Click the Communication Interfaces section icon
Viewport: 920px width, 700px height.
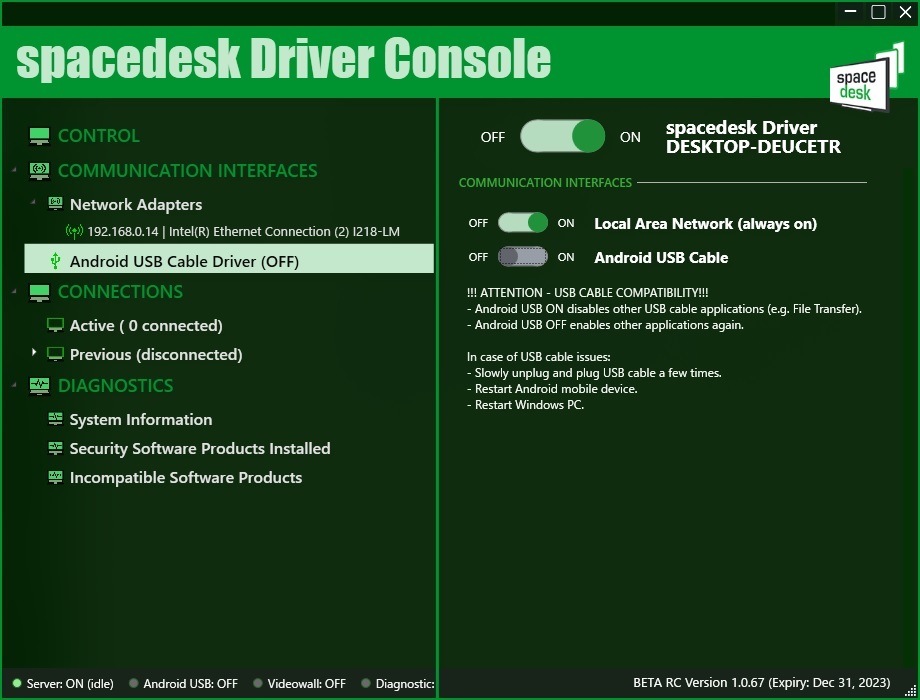click(x=39, y=171)
